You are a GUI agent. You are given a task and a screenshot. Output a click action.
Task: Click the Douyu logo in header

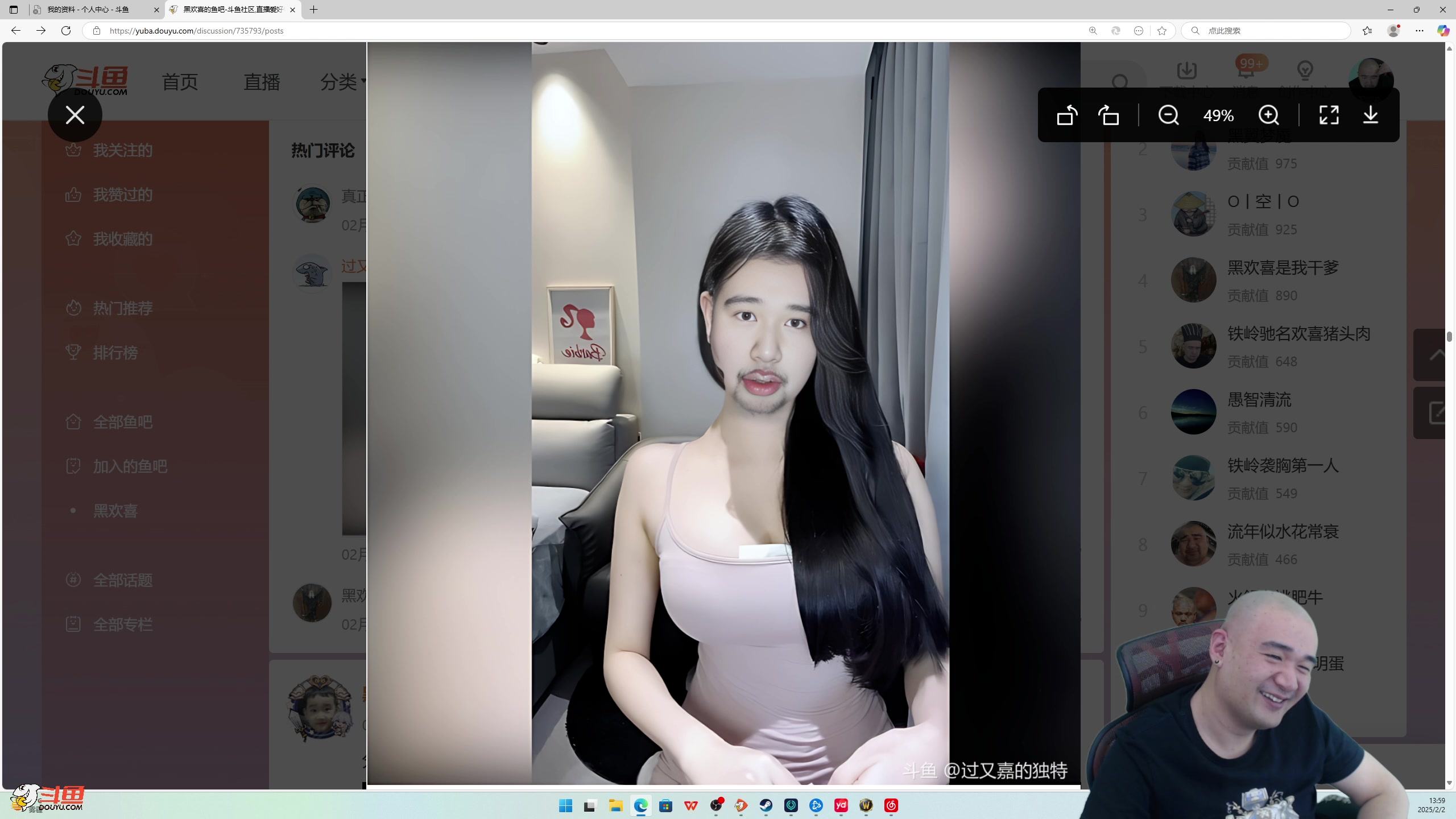click(85, 80)
